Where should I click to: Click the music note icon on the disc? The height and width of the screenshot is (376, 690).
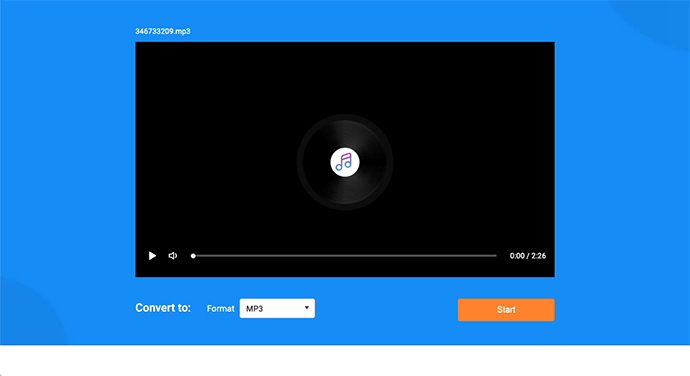coord(345,162)
